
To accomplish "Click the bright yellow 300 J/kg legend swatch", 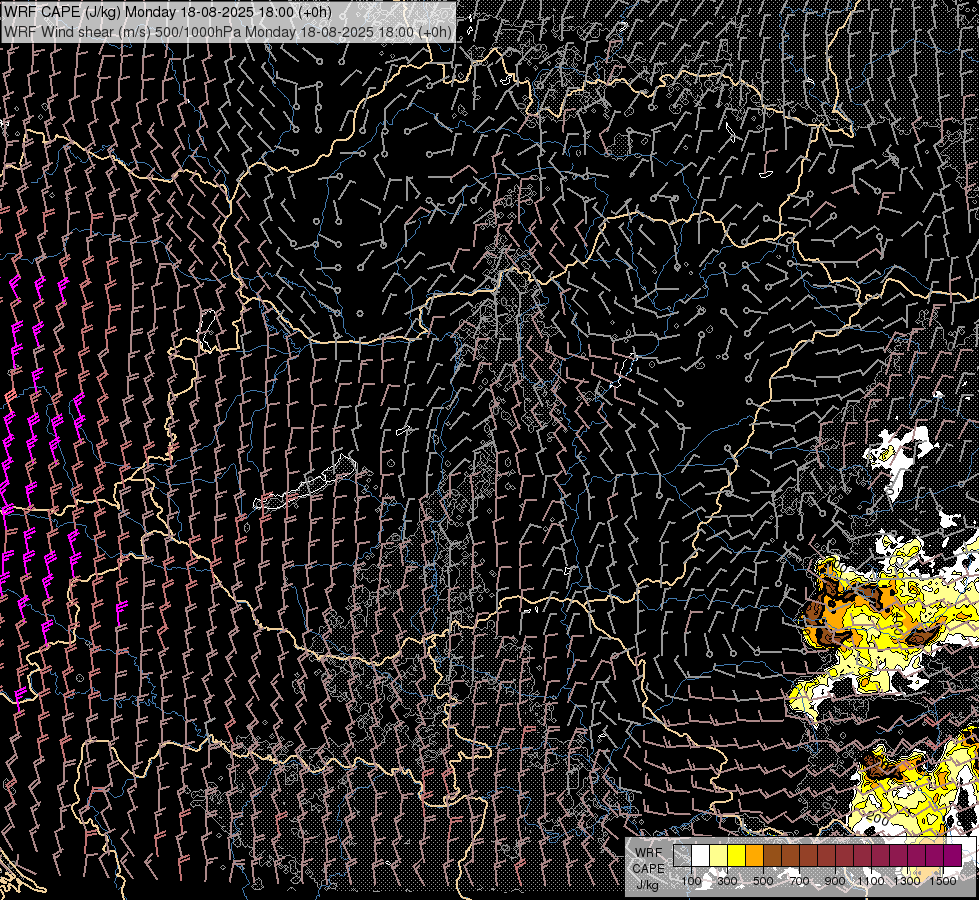I will coord(737,856).
